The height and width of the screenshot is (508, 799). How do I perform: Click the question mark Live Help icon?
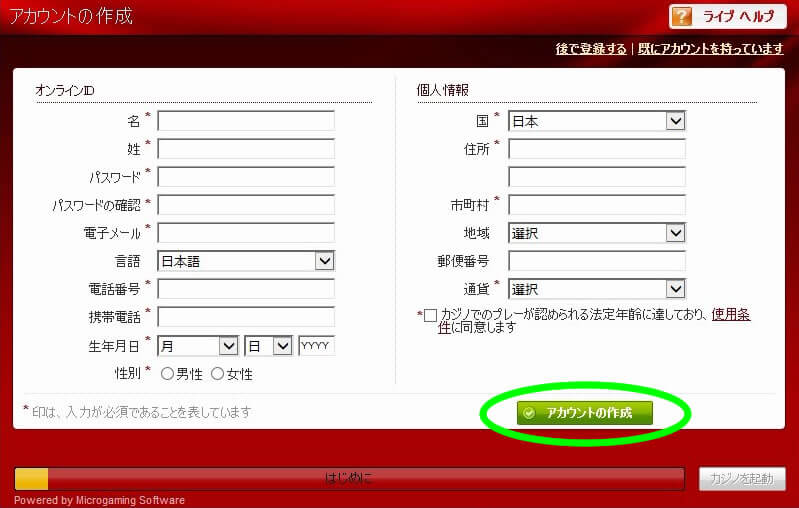point(682,17)
